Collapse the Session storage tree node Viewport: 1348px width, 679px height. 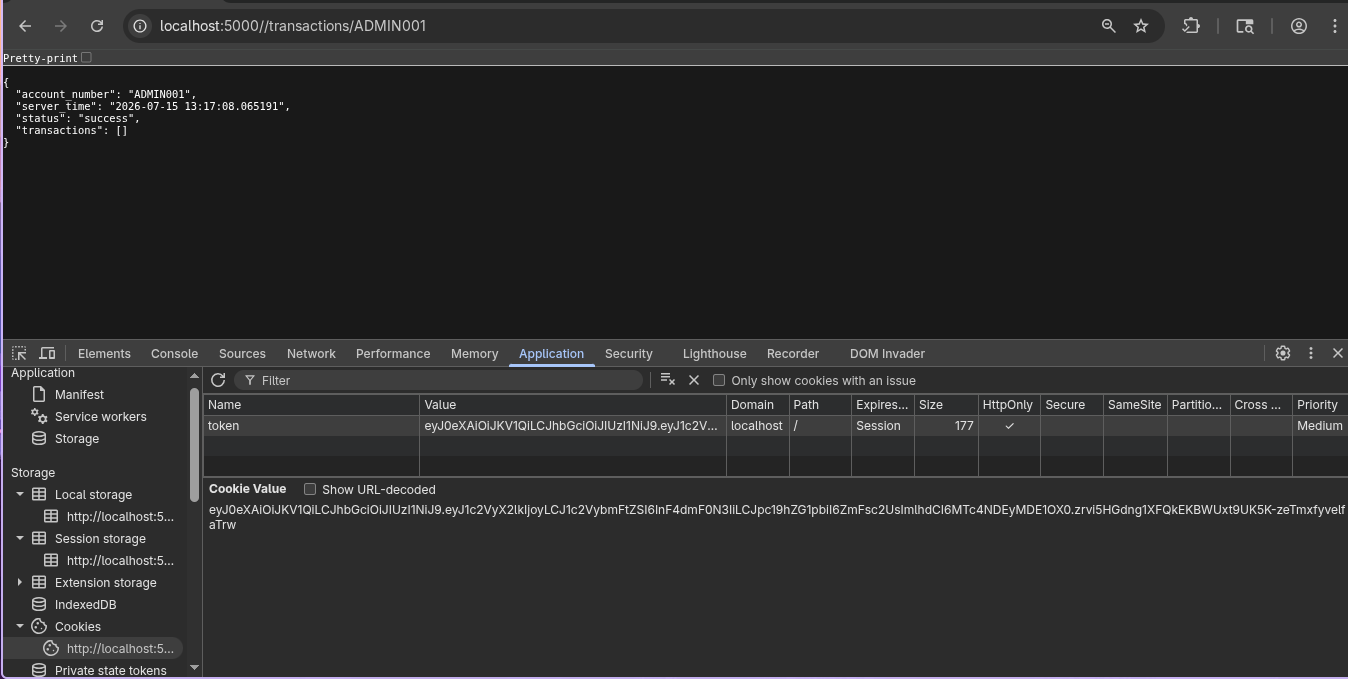pos(19,538)
